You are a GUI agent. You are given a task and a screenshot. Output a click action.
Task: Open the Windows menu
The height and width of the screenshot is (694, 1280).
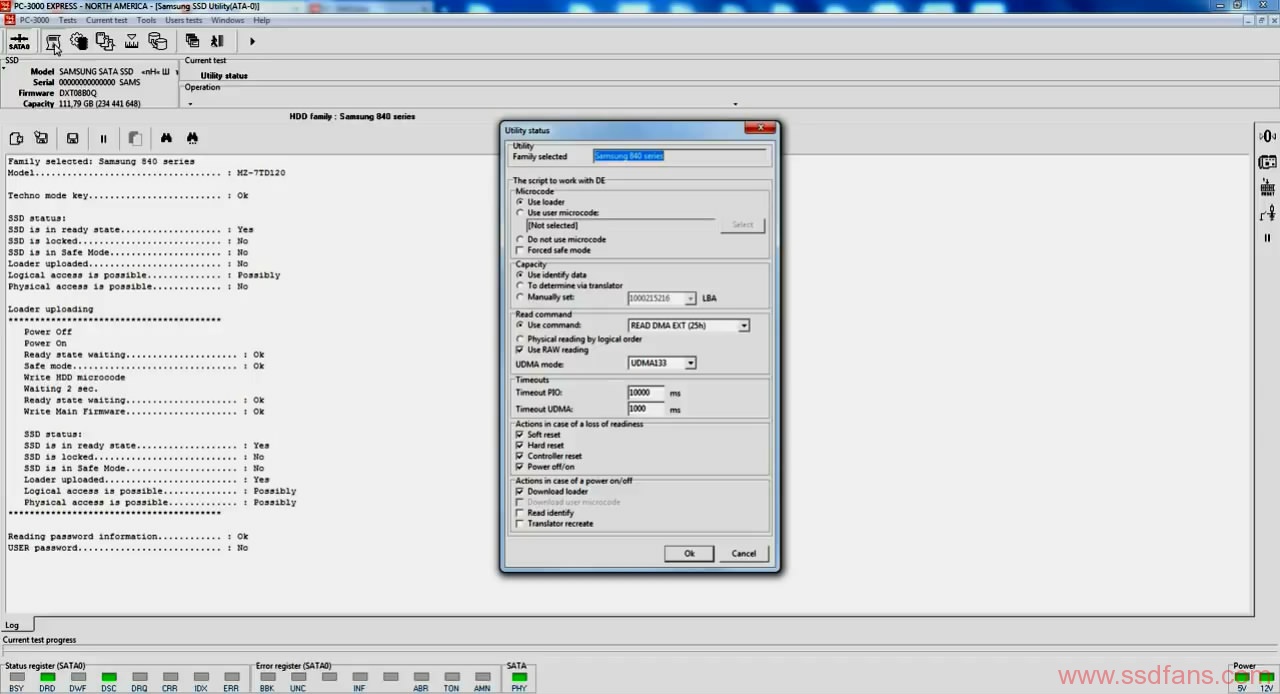point(227,20)
